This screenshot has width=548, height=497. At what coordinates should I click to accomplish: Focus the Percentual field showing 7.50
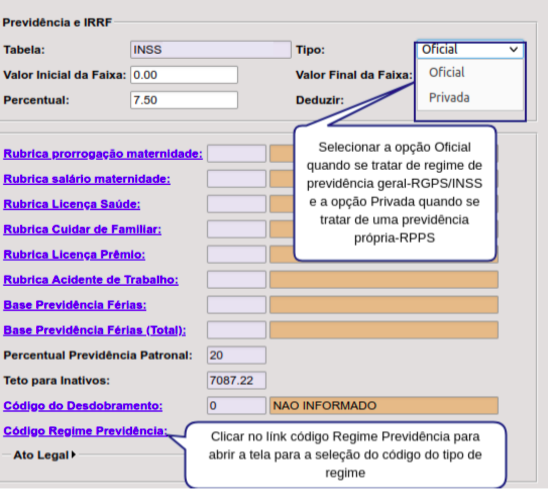click(184, 100)
